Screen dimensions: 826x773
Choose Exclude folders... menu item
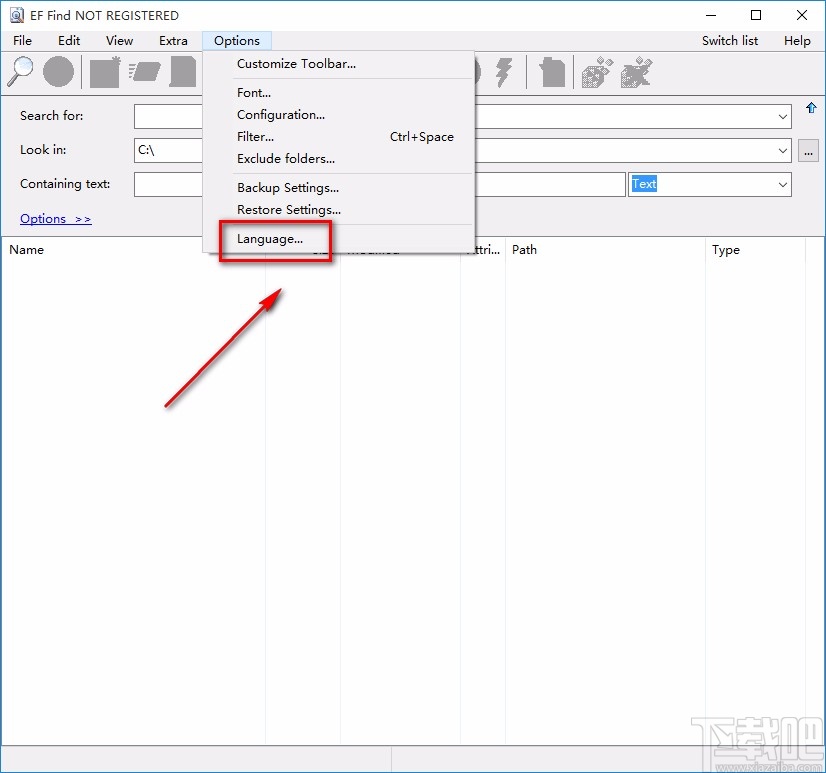(x=338, y=159)
